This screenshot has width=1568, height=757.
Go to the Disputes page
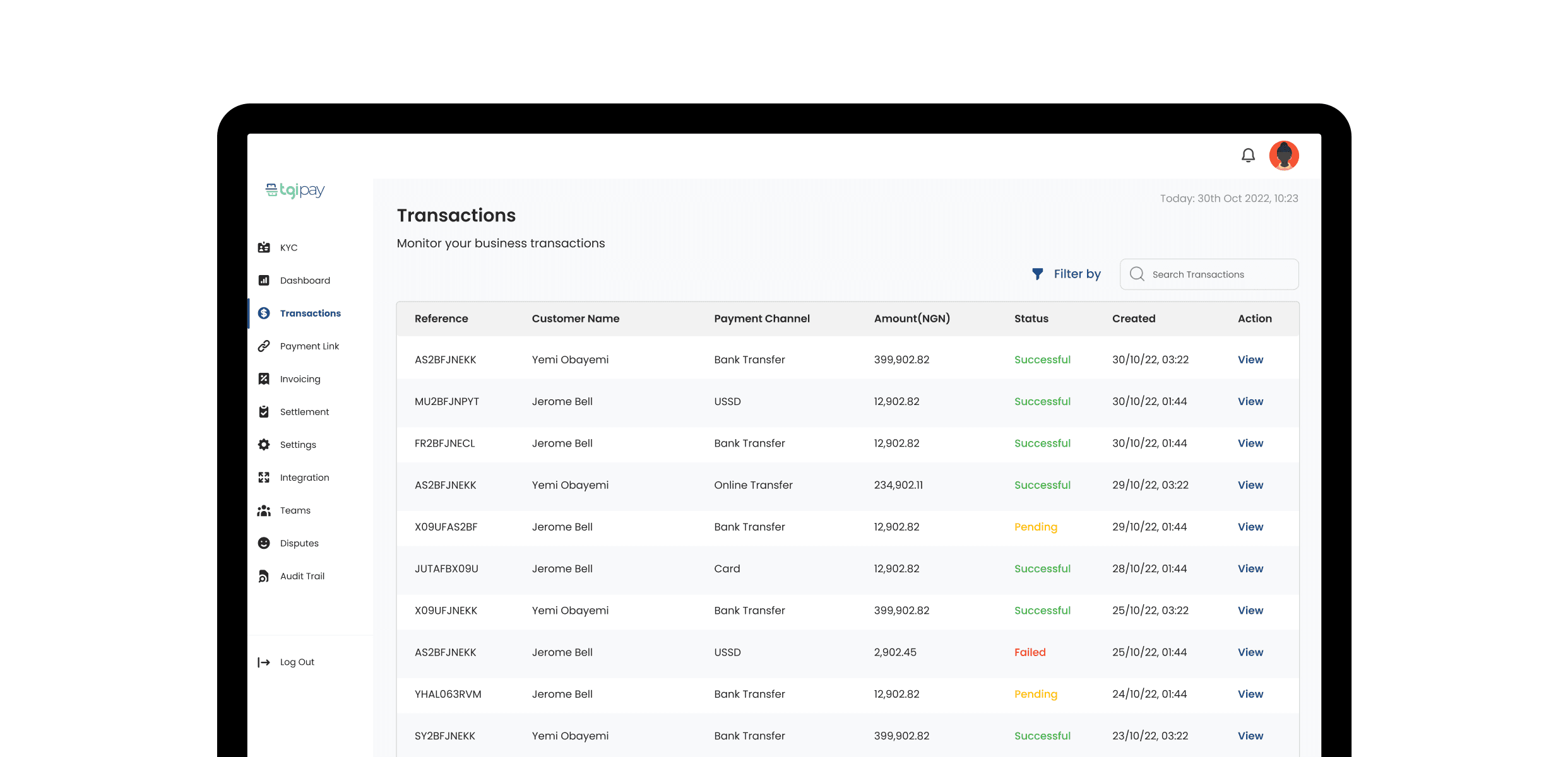[x=299, y=543]
